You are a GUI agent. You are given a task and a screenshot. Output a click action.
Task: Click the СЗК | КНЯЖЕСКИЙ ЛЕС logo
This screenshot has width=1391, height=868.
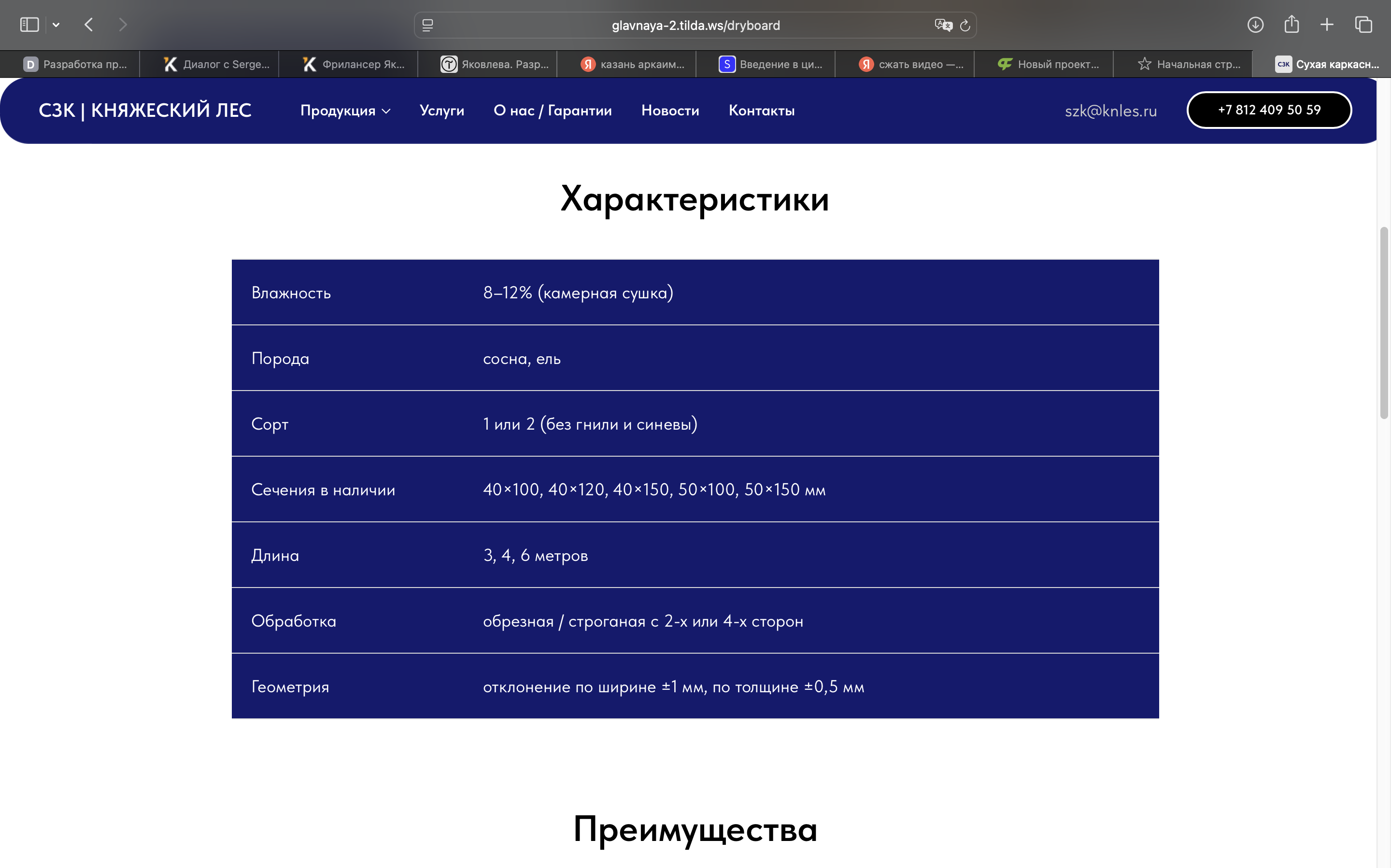[145, 110]
